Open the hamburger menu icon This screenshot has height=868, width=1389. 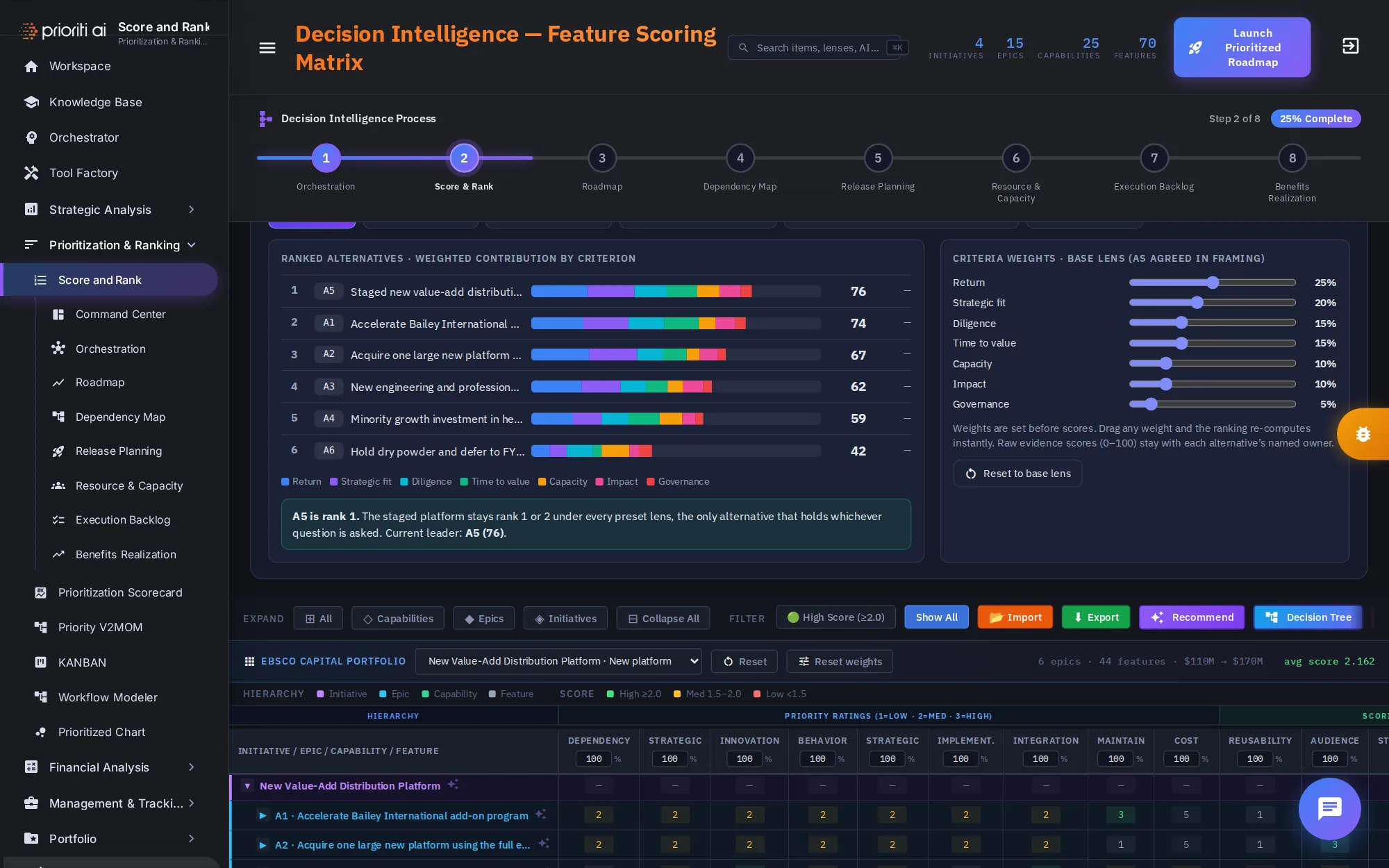coord(267,48)
